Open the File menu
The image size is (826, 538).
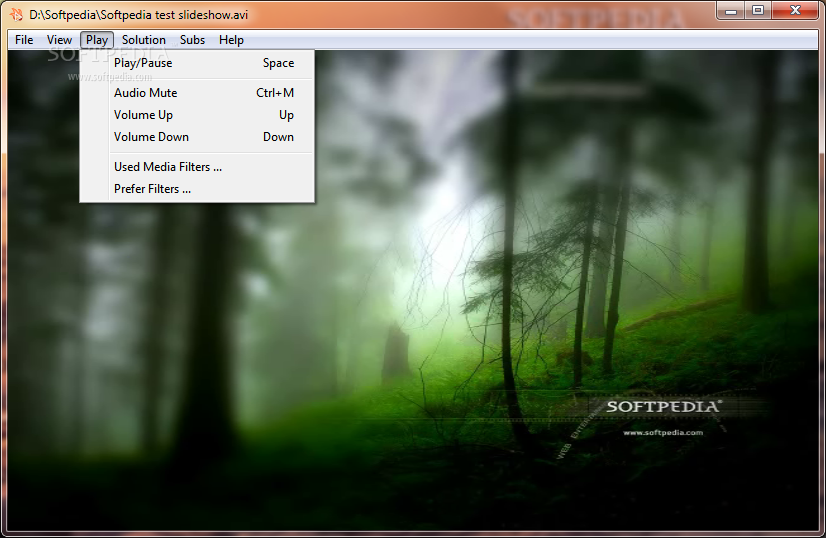(24, 40)
